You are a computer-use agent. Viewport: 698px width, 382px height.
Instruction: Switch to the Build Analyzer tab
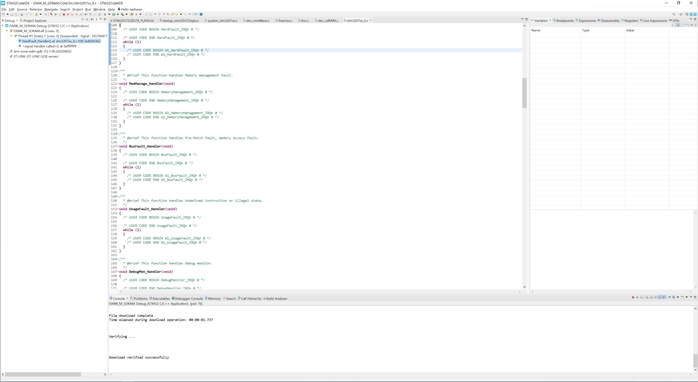tap(276, 298)
